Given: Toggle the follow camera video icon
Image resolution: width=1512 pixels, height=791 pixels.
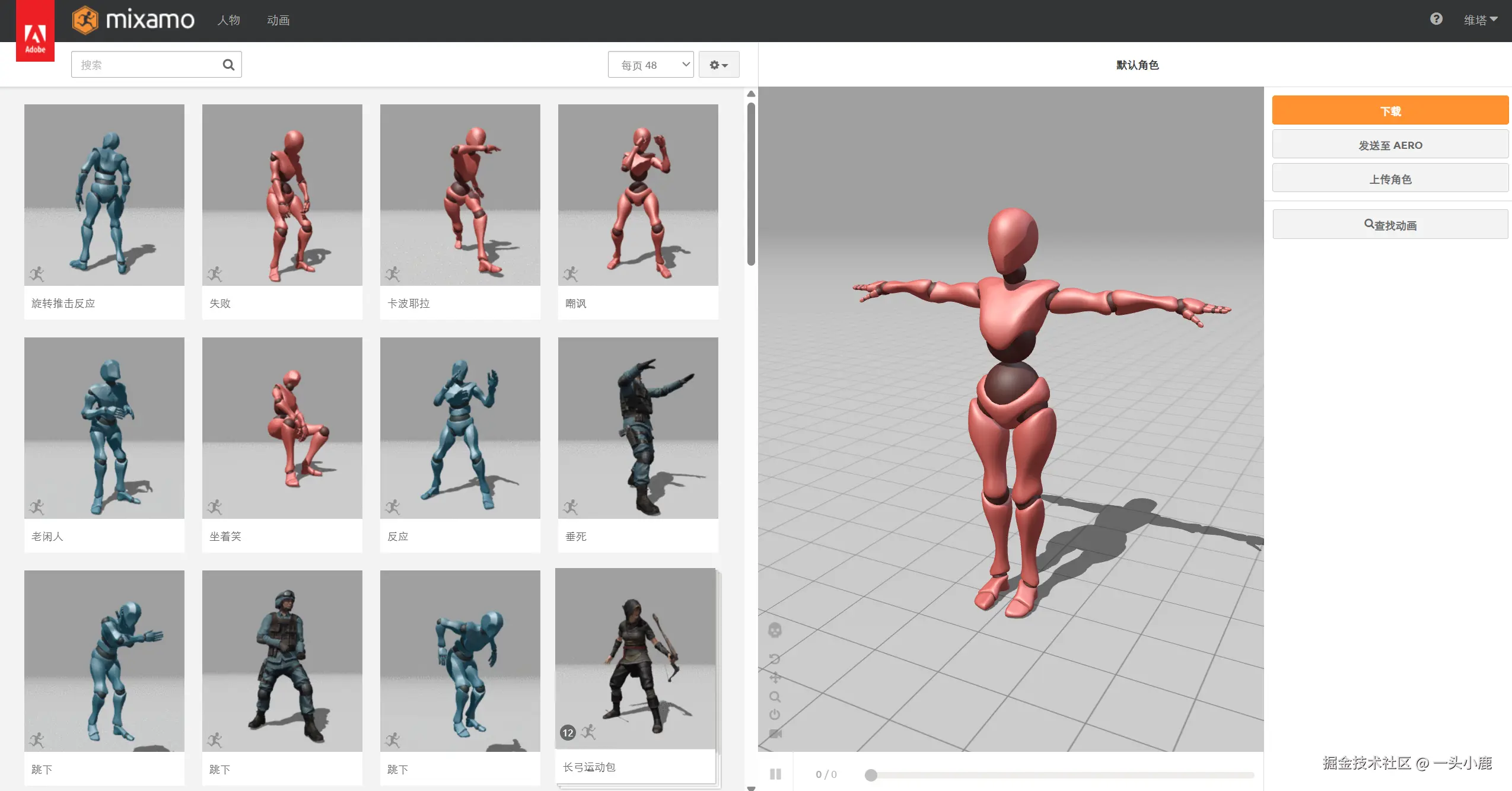Looking at the screenshot, I should point(775,733).
